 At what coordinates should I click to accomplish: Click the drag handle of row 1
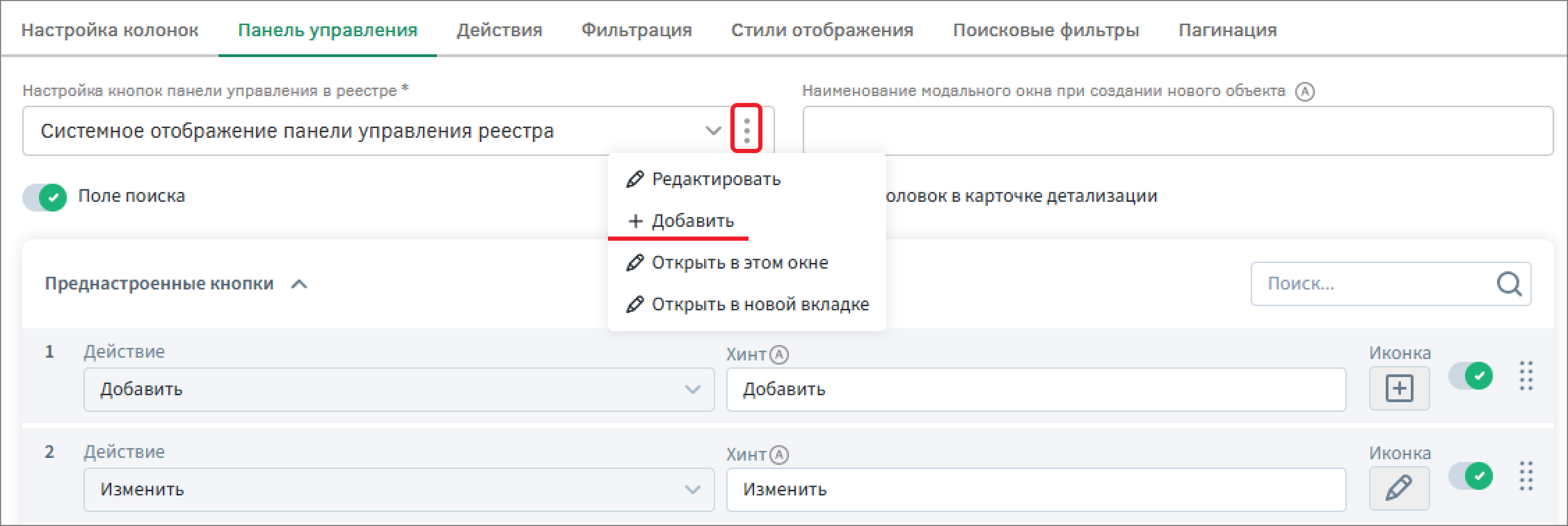click(1526, 376)
